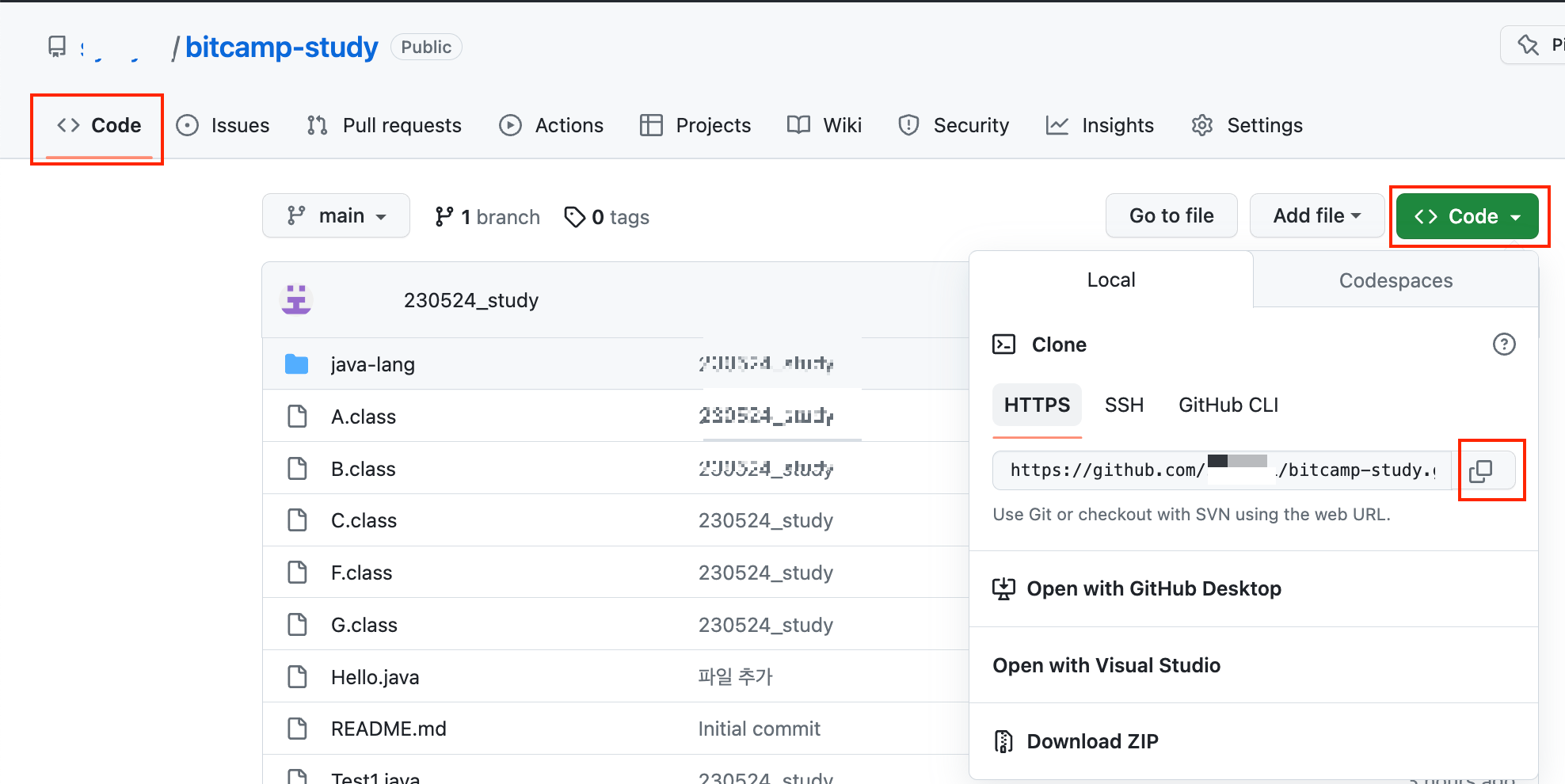This screenshot has width=1565, height=784.
Task: Open the Initial commit message link
Action: point(759,729)
